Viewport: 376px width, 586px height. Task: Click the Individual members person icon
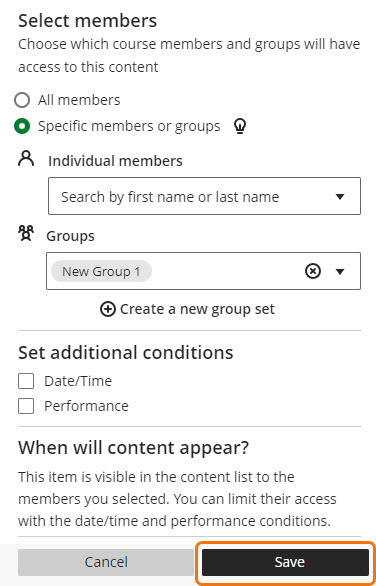tap(26, 158)
